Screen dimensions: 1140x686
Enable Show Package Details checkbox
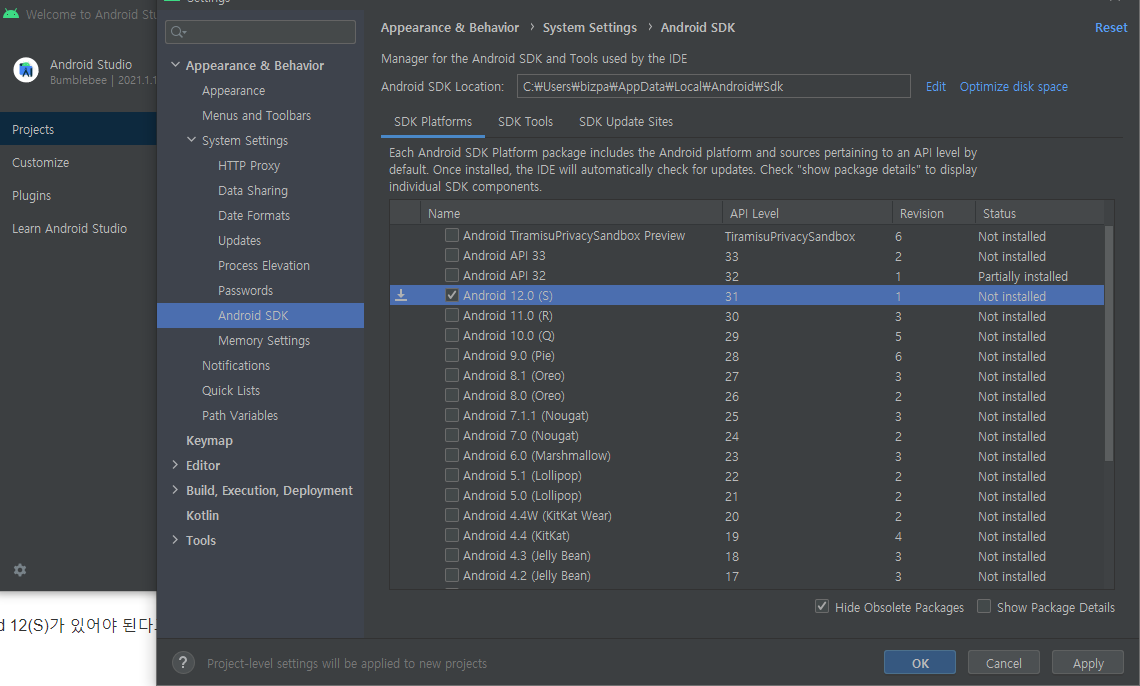(x=984, y=606)
